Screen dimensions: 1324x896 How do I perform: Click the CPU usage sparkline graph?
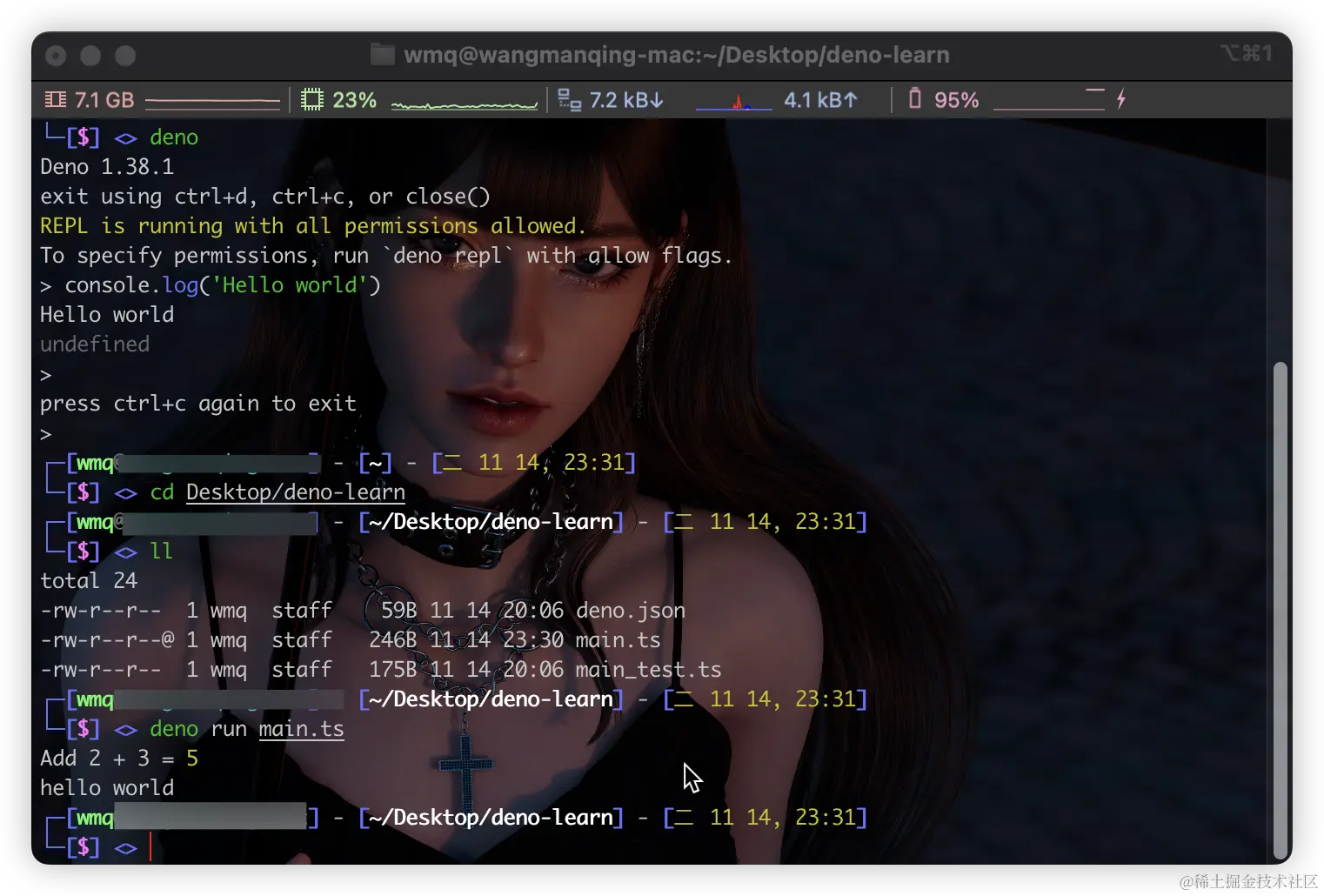[465, 104]
